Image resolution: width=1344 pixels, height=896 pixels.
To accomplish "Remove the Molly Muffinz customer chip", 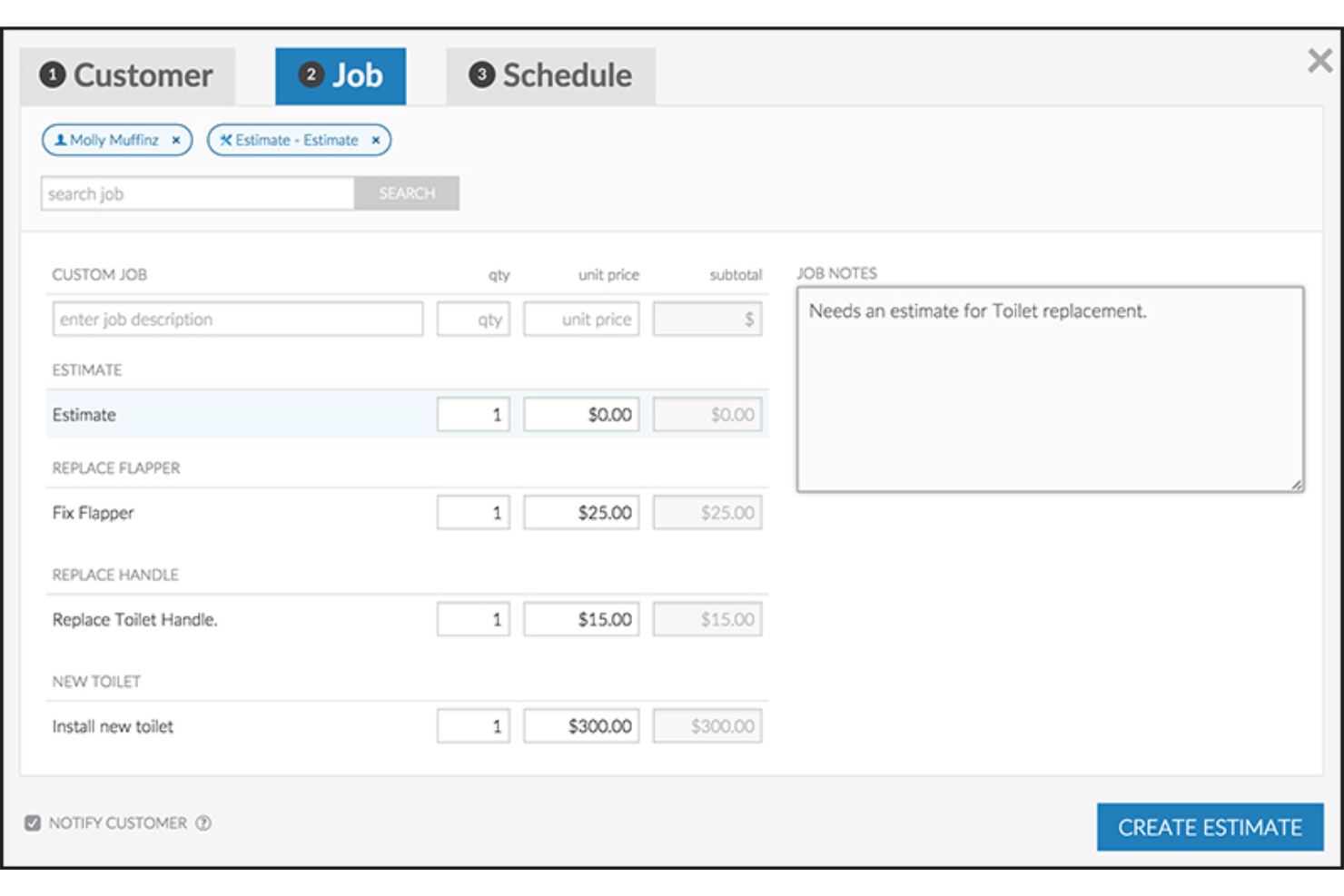I will point(176,140).
